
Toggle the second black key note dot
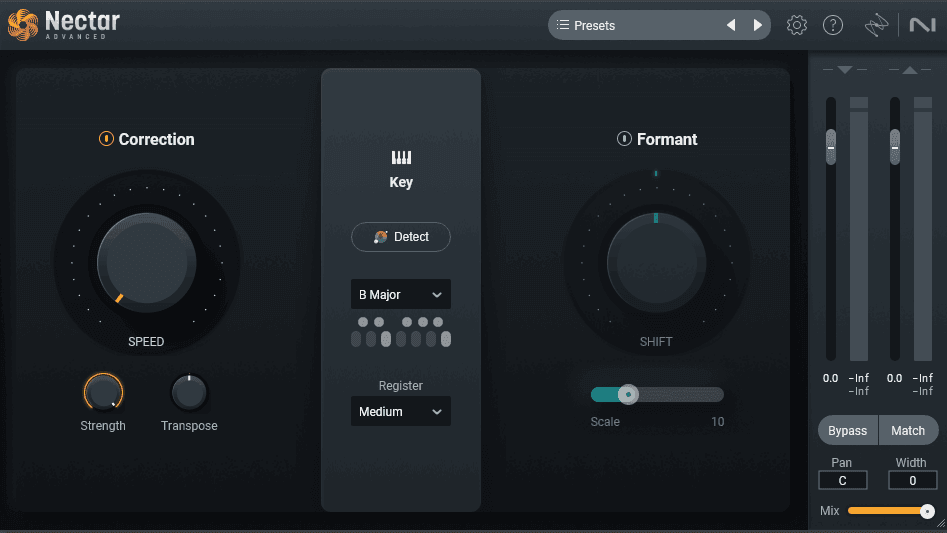click(379, 322)
